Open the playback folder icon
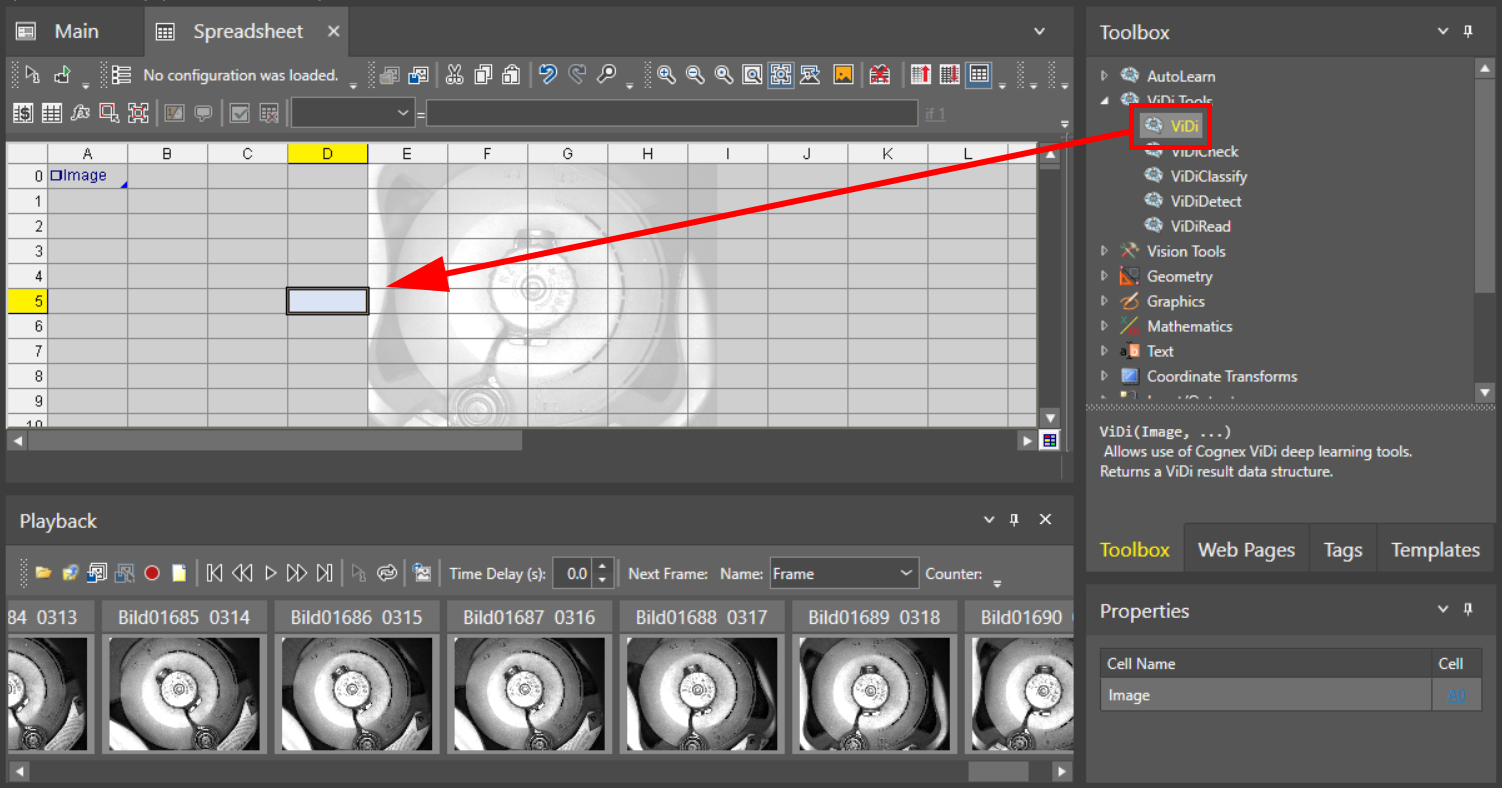Screen dimensions: 1502x788 tap(43, 573)
